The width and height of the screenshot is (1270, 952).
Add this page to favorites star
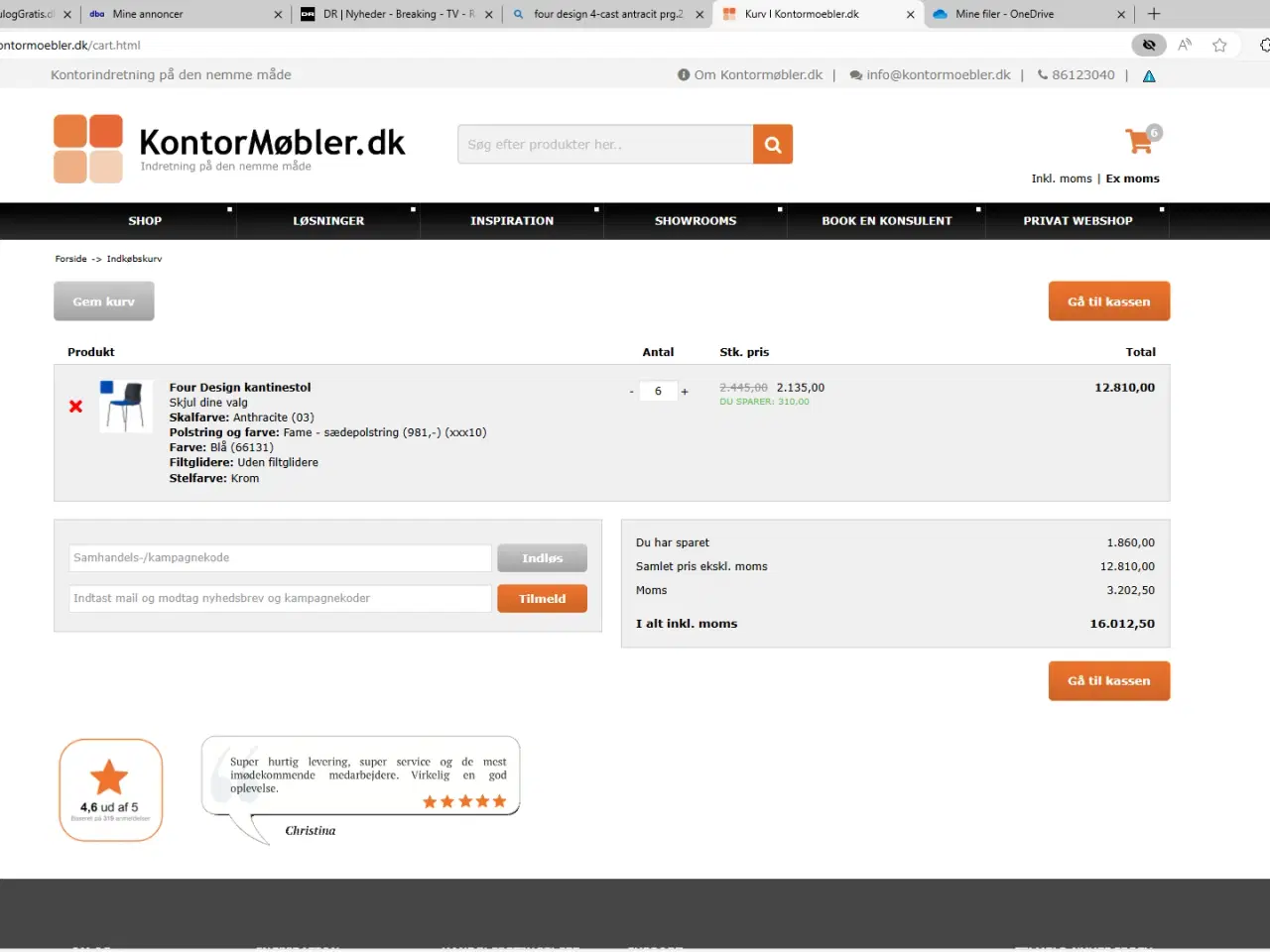point(1219,45)
